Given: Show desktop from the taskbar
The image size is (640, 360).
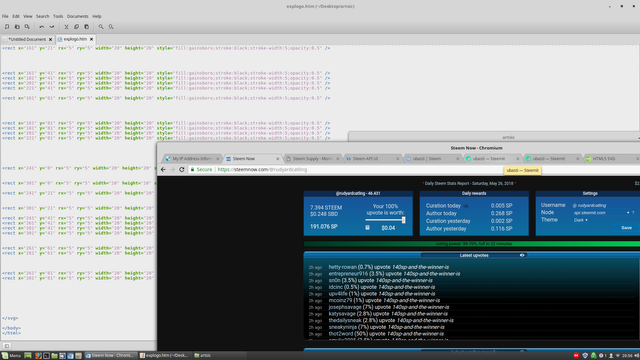Looking at the screenshot, I should [28, 356].
